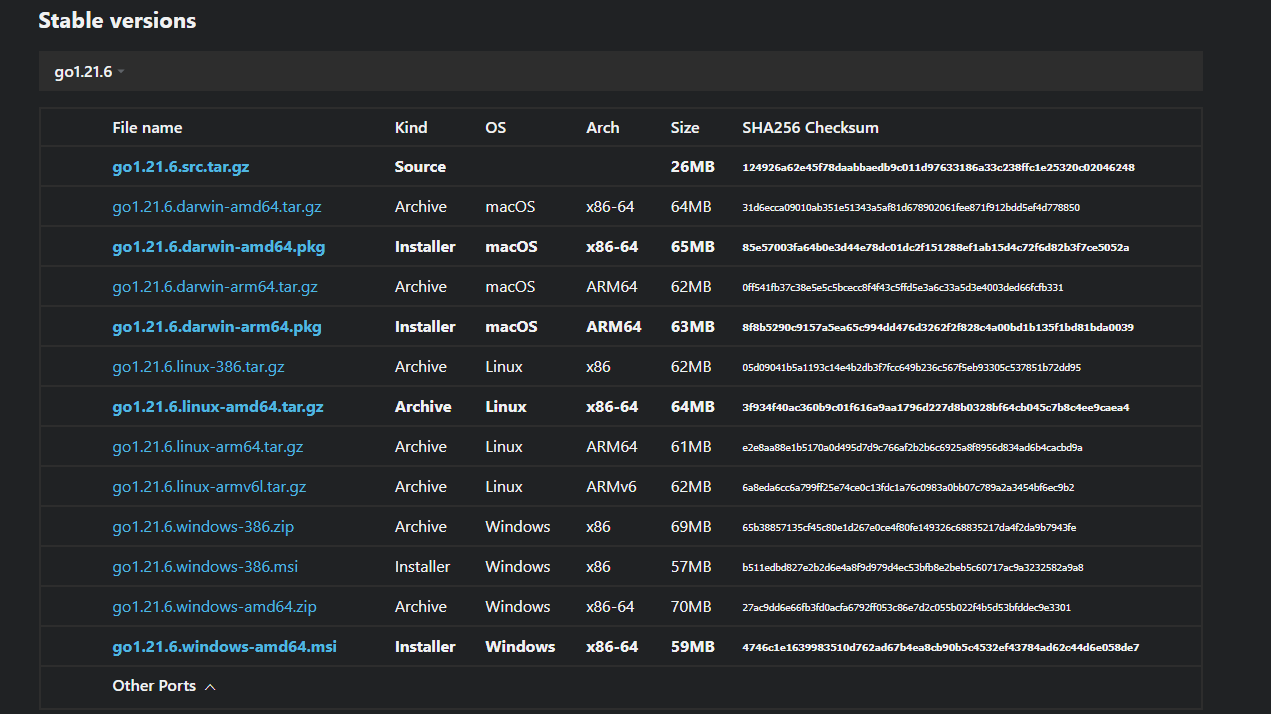Expand the version selector chevron
This screenshot has width=1271, height=714.
tap(120, 70)
